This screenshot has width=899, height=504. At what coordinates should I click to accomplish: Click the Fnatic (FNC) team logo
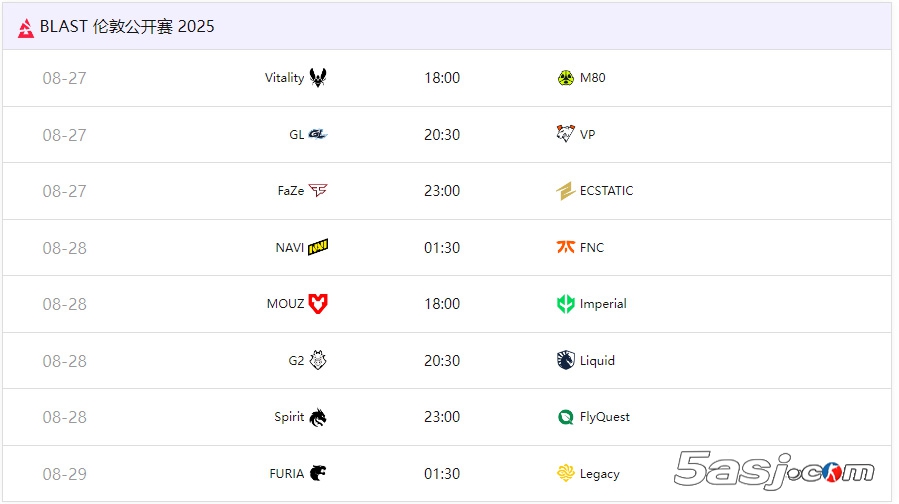point(566,247)
